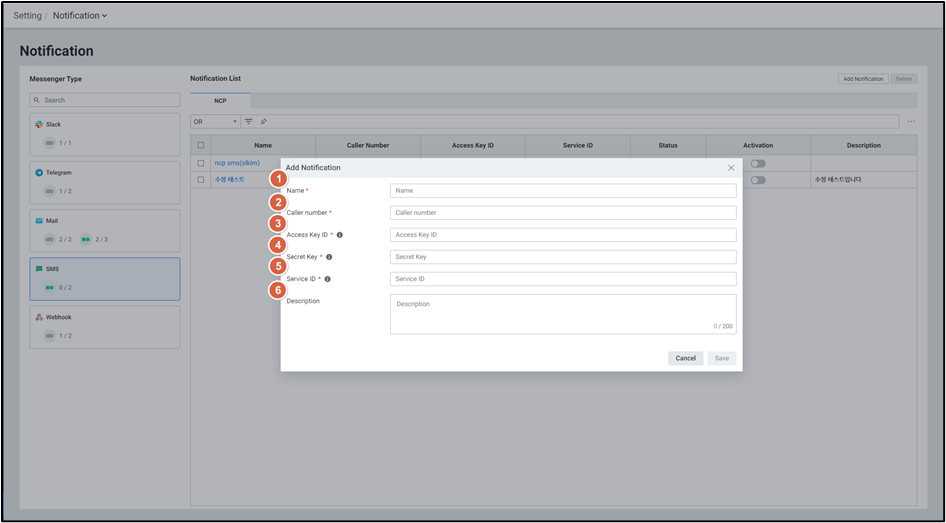Click the Description text area

click(563, 313)
